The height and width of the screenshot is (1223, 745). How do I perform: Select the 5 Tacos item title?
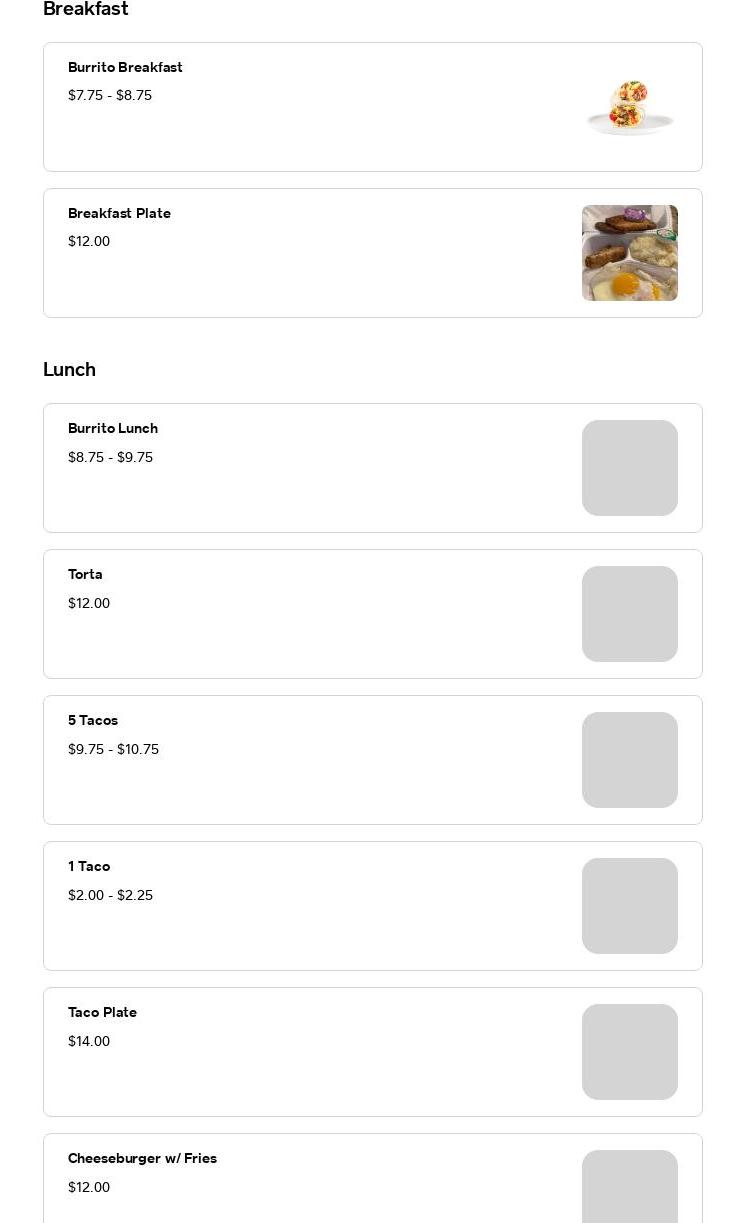pos(93,721)
